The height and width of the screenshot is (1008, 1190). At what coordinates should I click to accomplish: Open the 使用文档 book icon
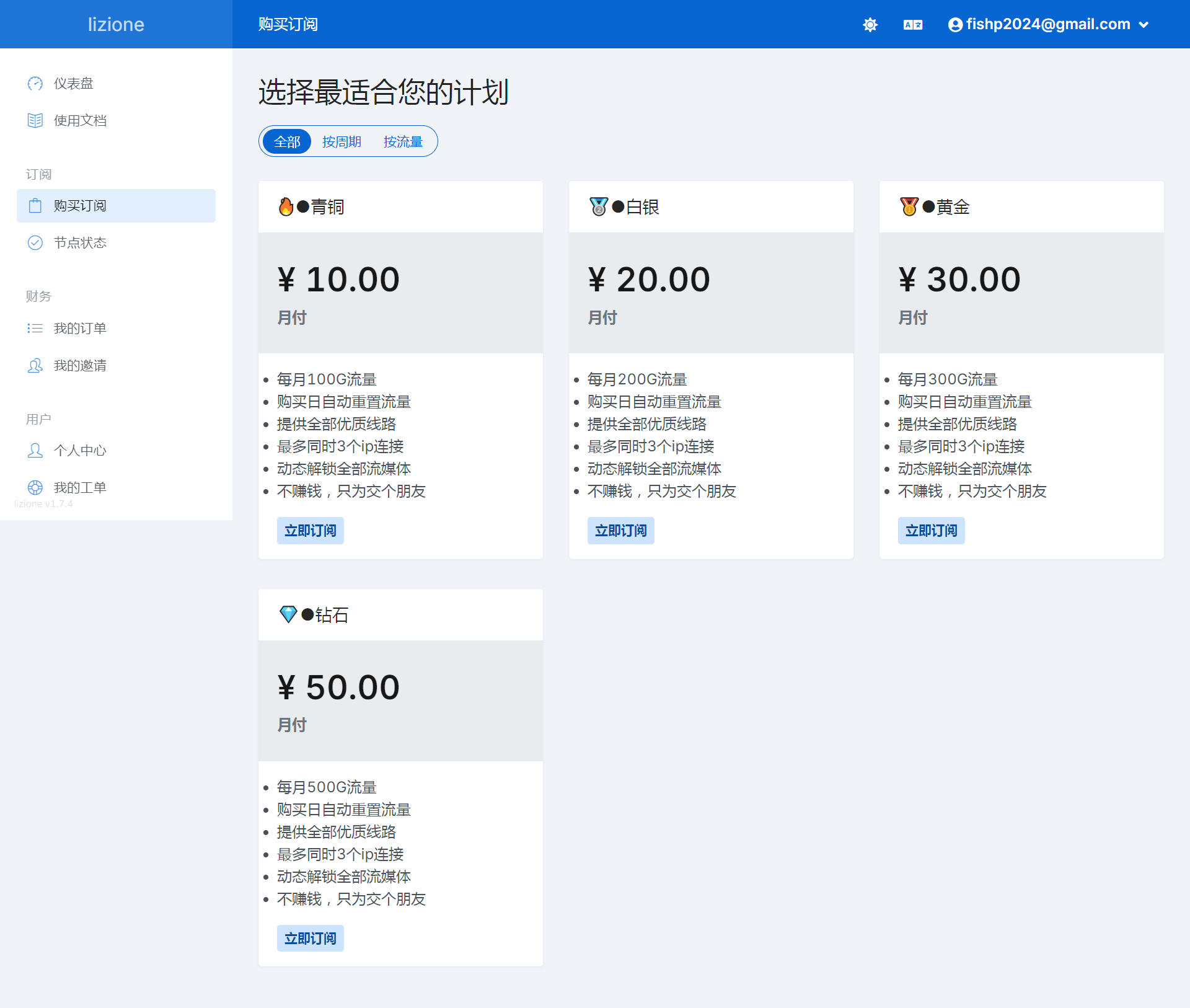(x=35, y=120)
